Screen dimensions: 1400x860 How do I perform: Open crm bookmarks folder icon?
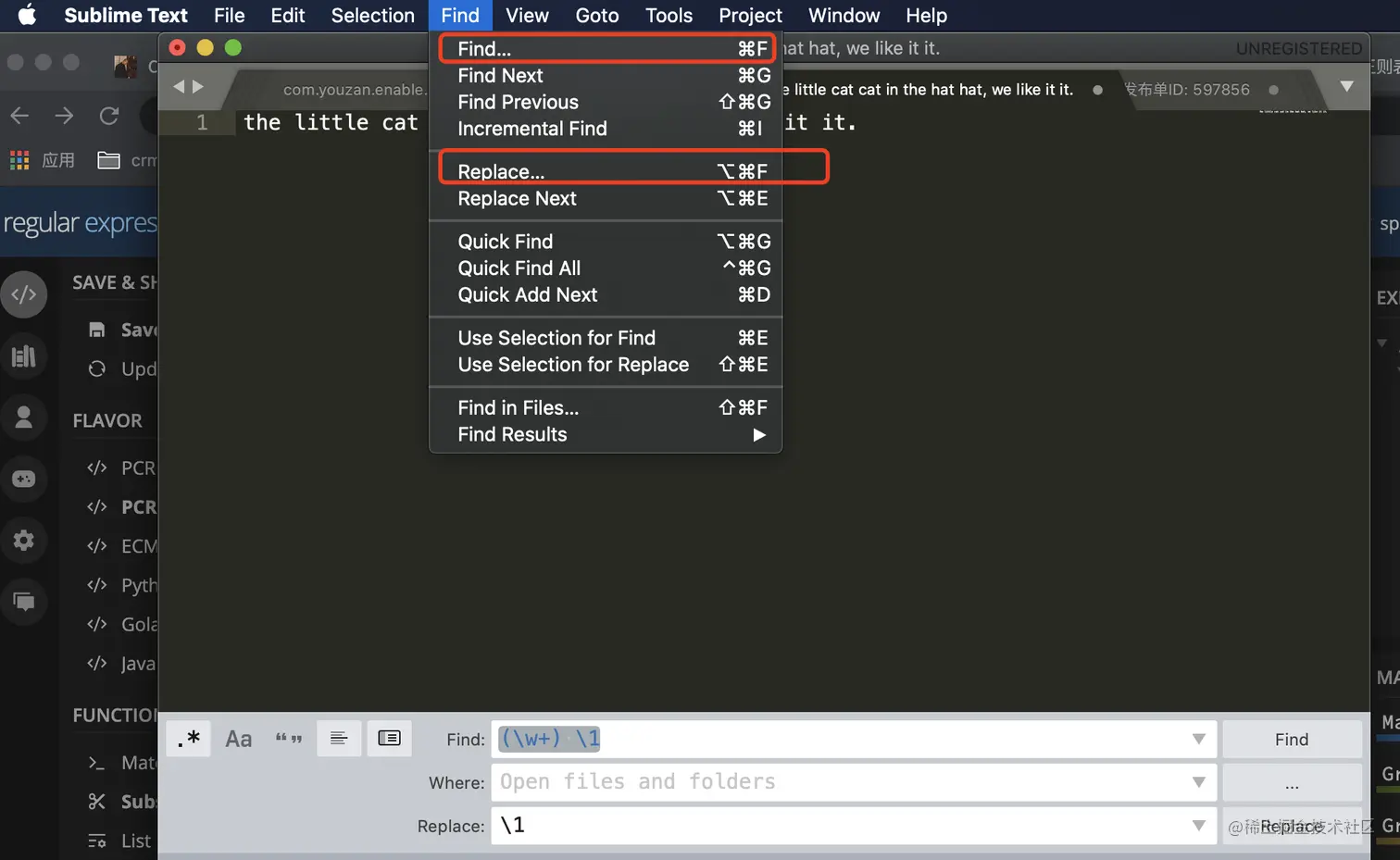click(x=108, y=160)
